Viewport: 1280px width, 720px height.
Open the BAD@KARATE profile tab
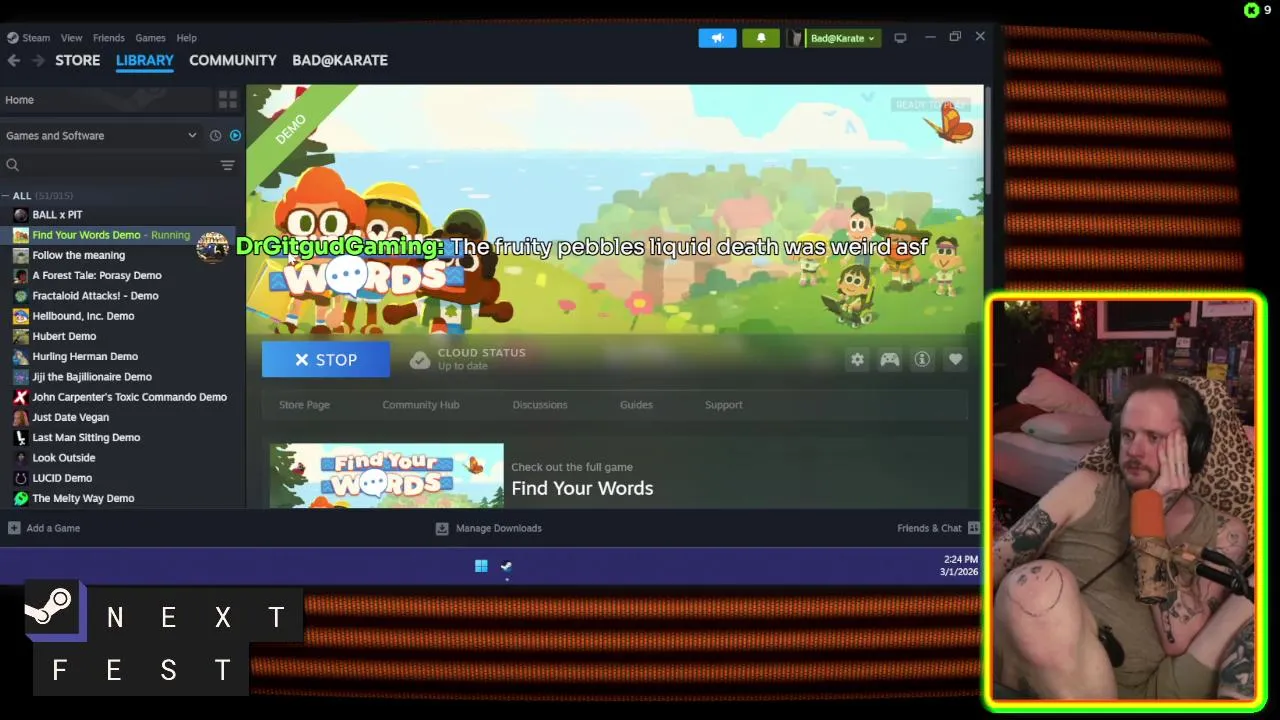340,60
